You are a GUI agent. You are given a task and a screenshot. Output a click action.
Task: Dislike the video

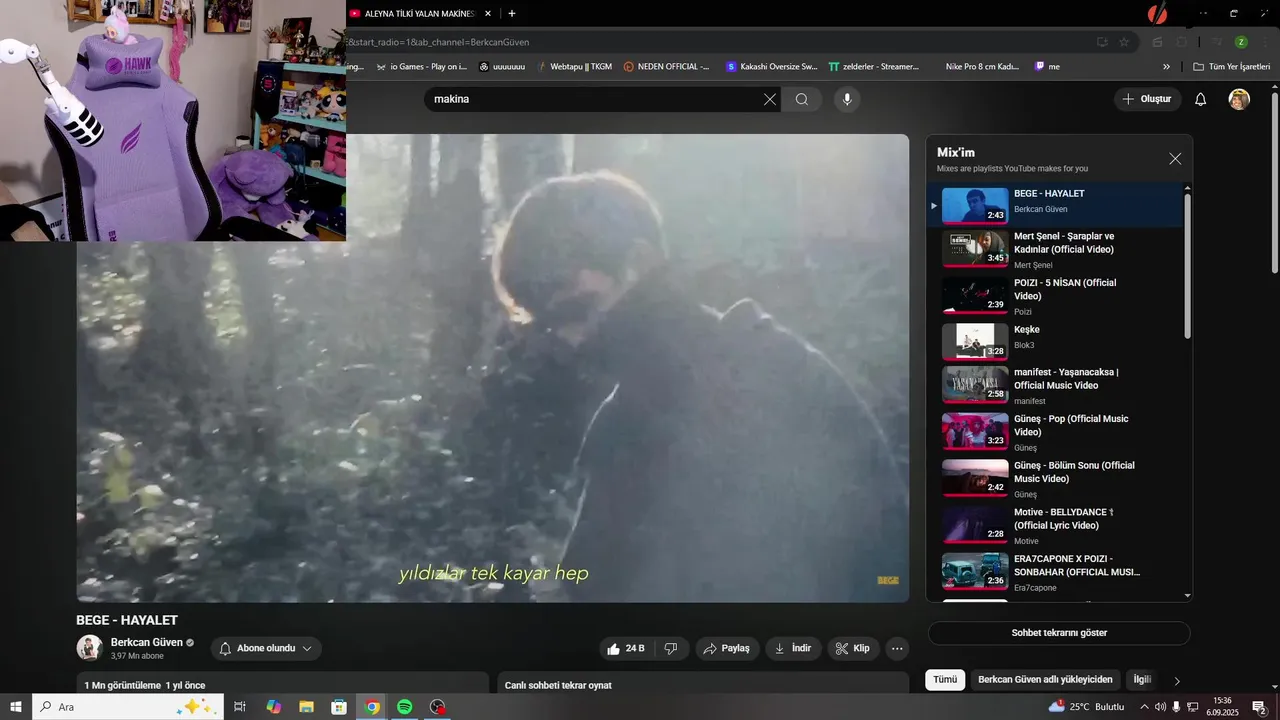tap(671, 648)
